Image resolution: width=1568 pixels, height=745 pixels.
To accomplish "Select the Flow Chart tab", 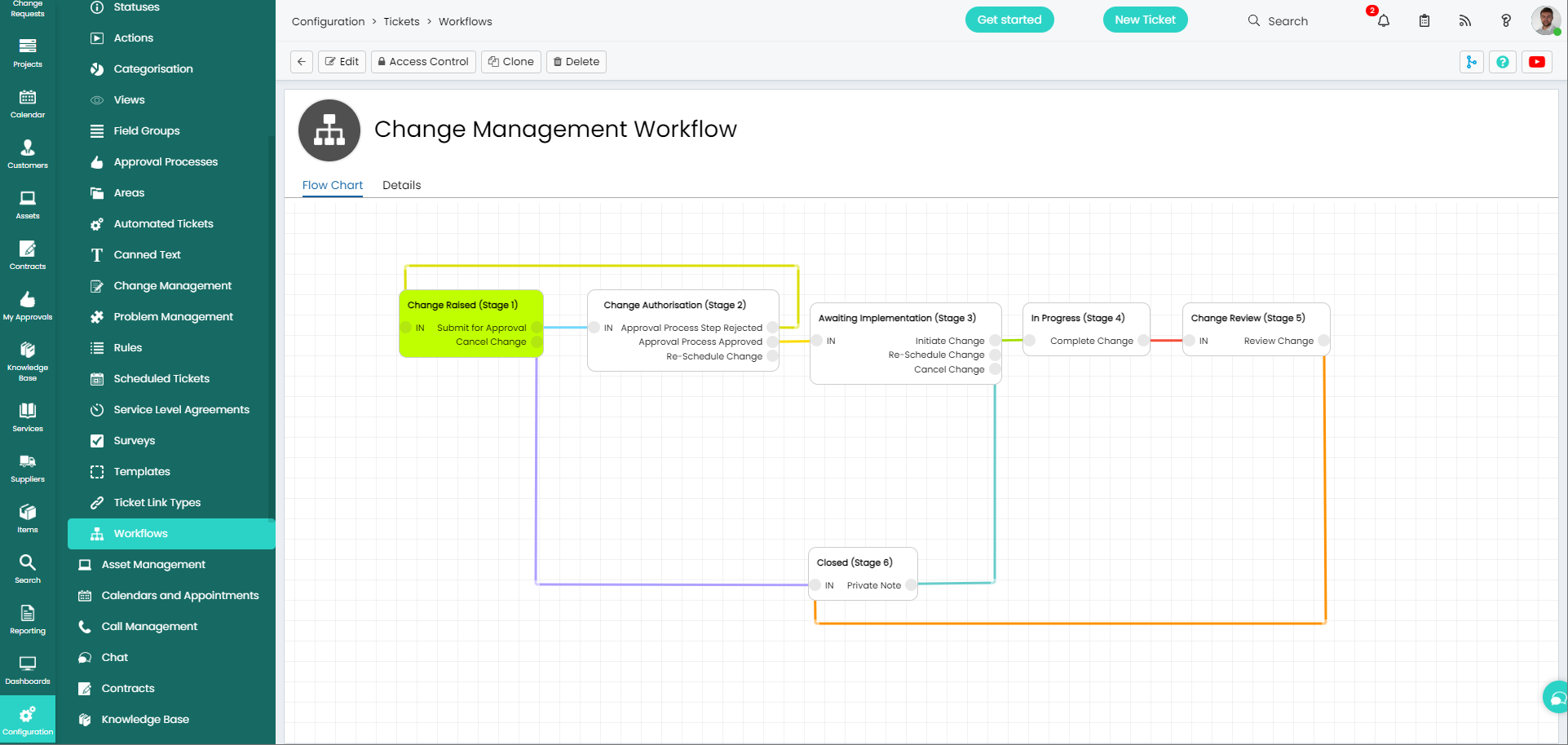I will click(332, 185).
